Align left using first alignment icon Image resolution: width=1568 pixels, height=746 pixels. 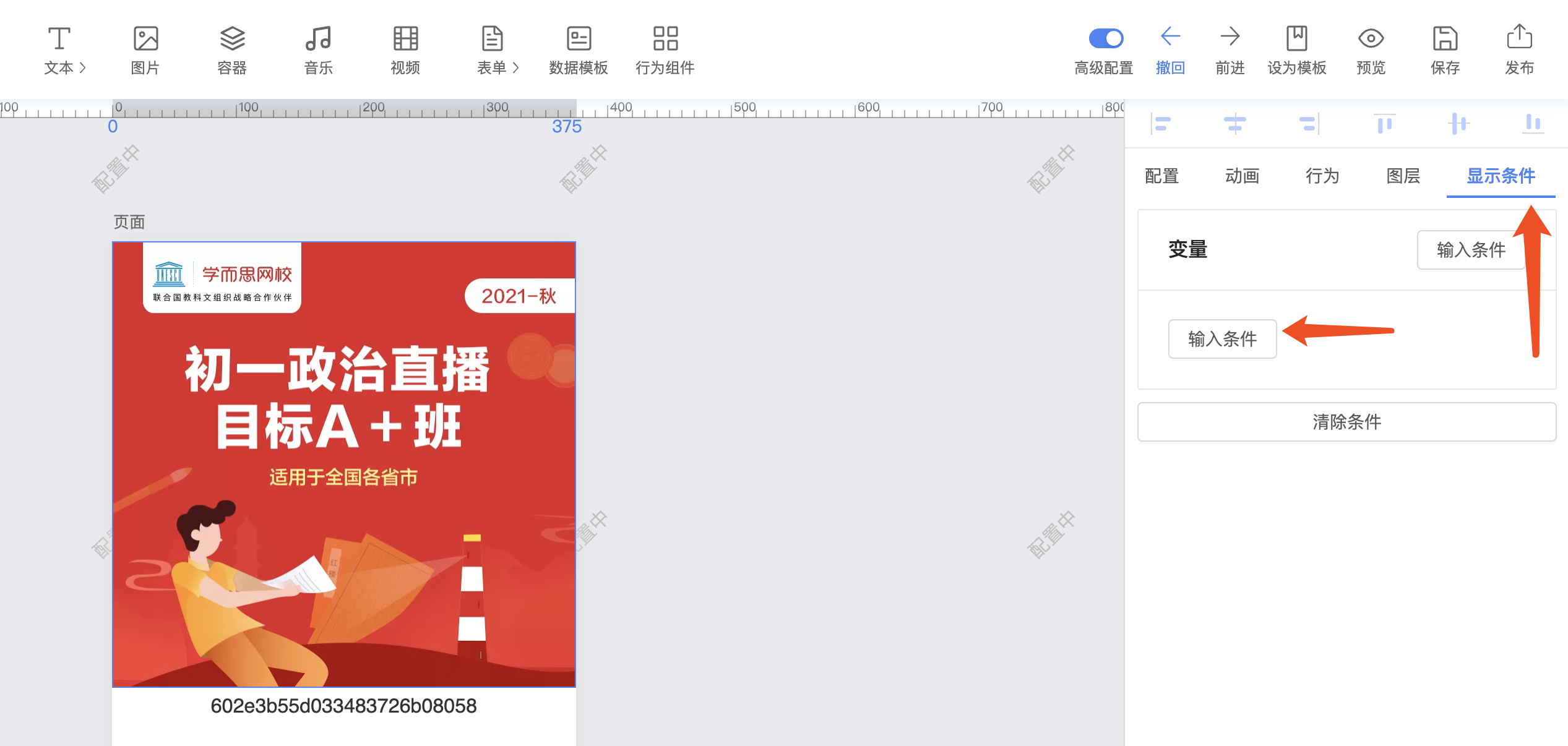point(1161,124)
